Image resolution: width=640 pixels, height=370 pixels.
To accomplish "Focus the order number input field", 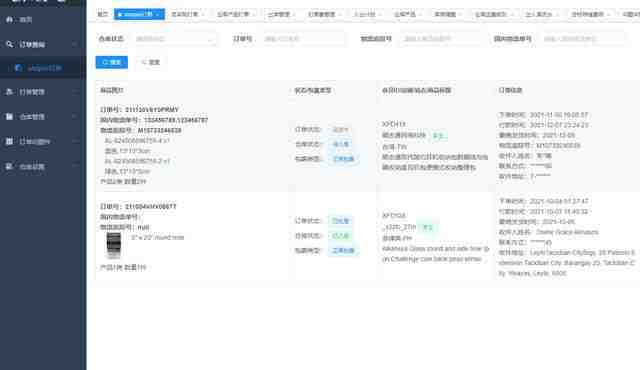I will [x=303, y=39].
